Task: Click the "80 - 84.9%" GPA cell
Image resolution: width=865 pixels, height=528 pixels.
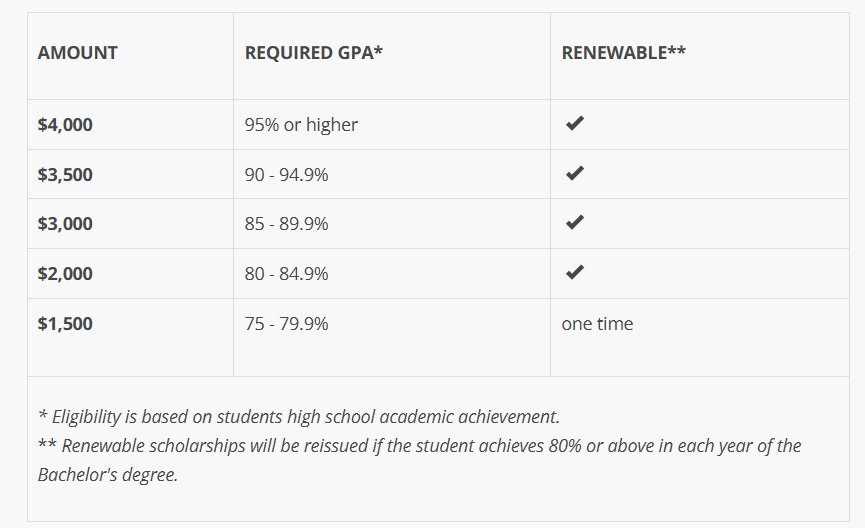Action: 286,273
